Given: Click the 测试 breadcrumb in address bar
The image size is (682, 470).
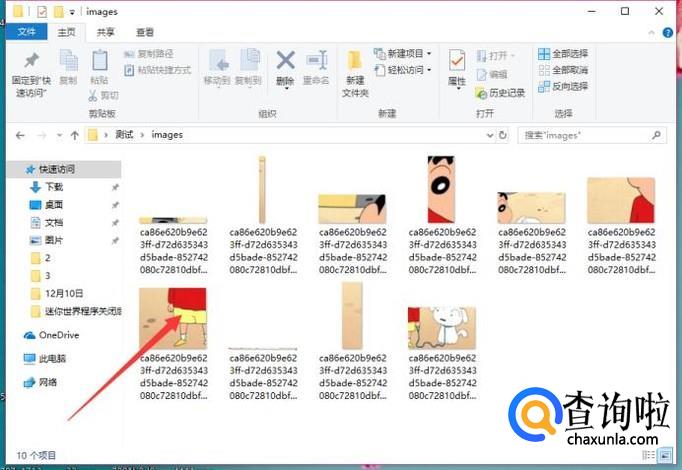Looking at the screenshot, I should click(x=124, y=135).
